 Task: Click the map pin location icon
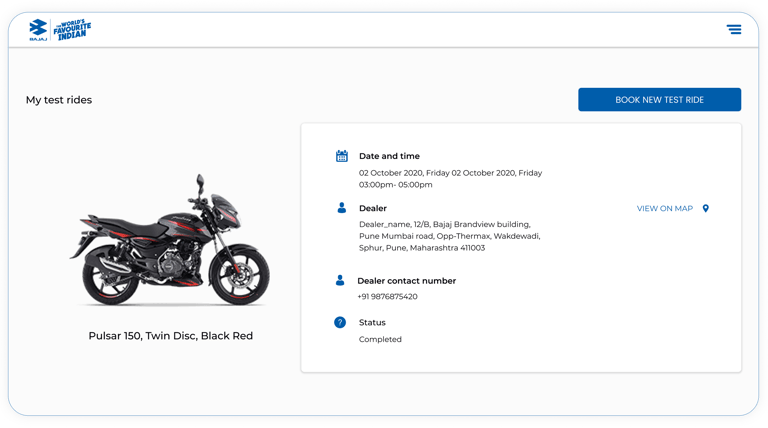click(706, 208)
